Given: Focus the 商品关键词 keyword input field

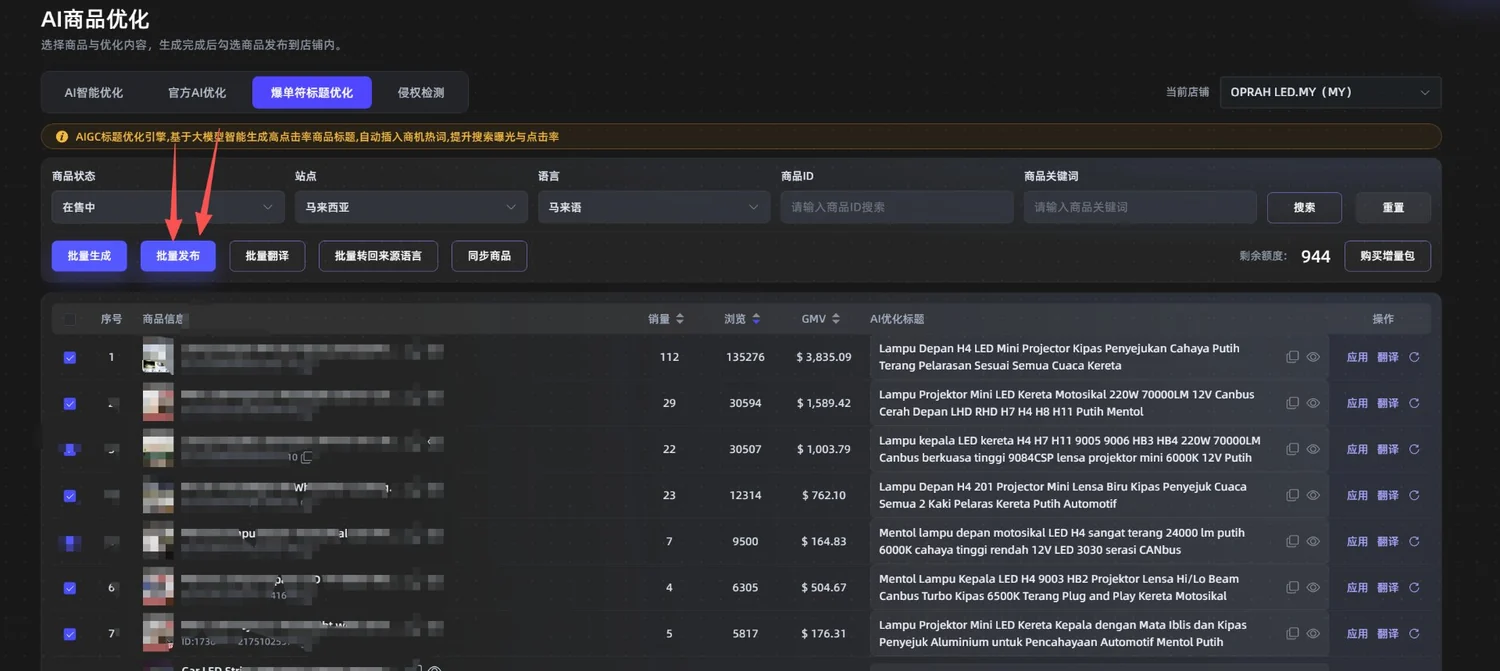Looking at the screenshot, I should pos(1140,207).
